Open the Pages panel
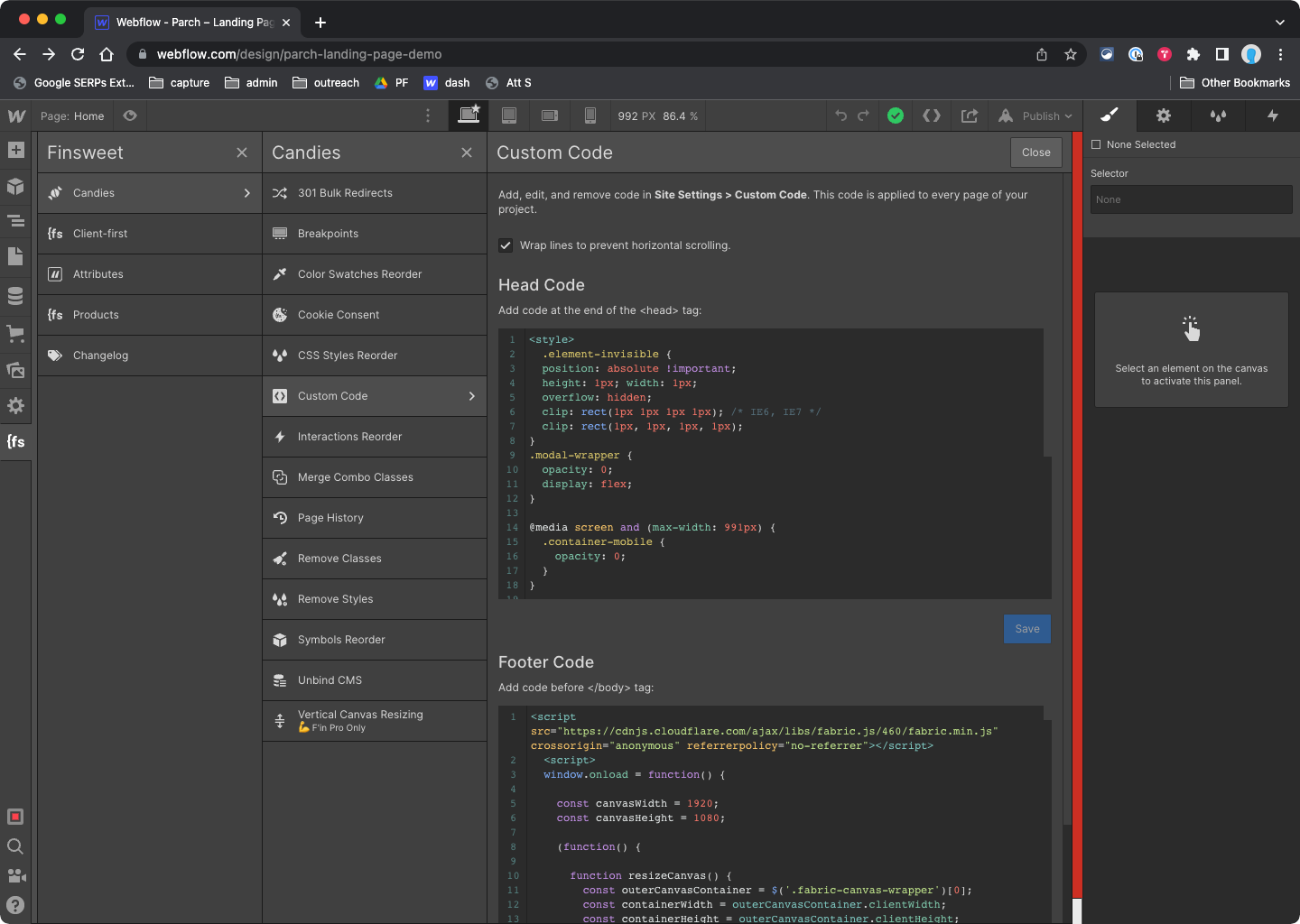Screen dimensions: 1300x924 point(15,256)
